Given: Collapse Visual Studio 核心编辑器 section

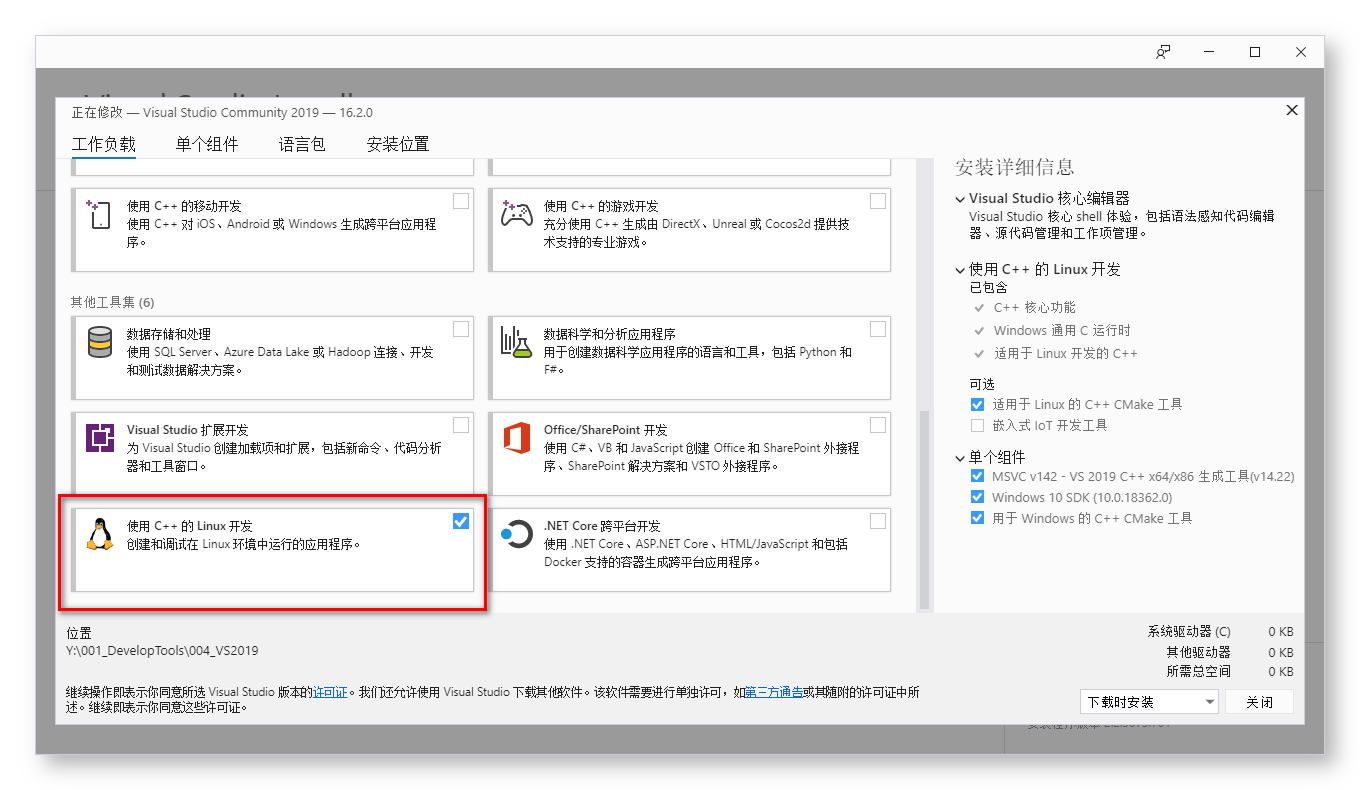Looking at the screenshot, I should (x=959, y=198).
